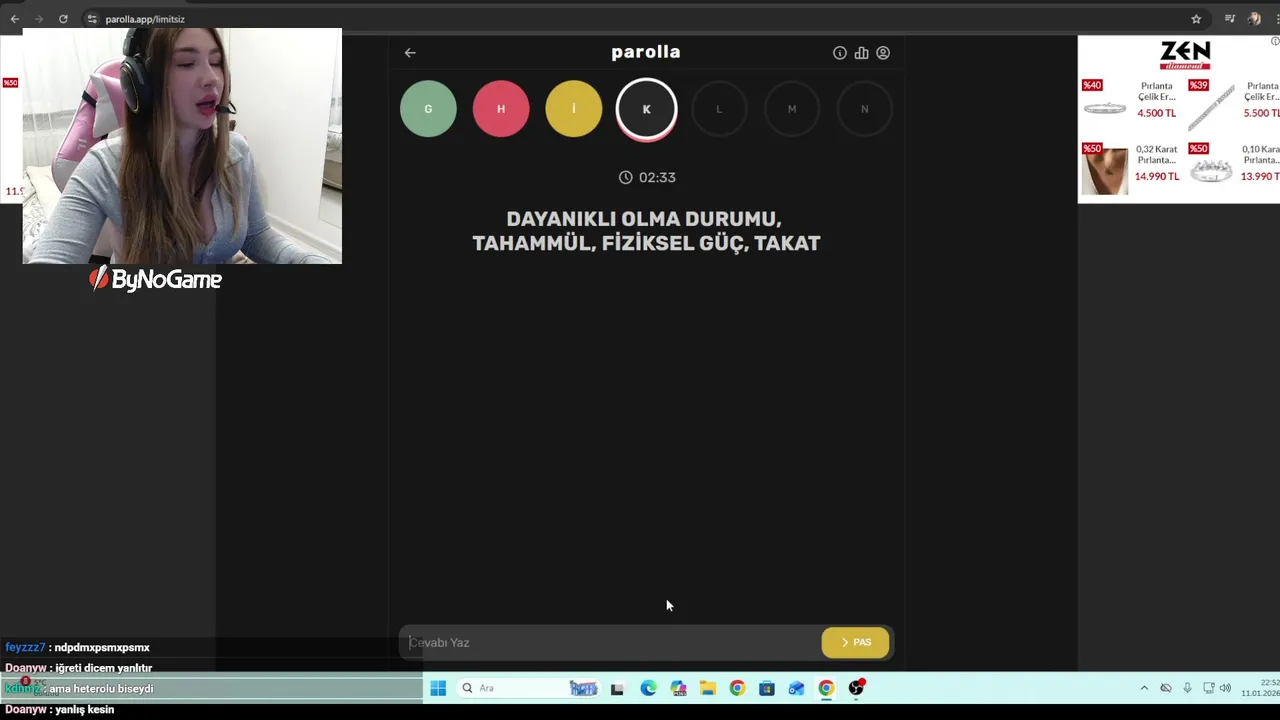The width and height of the screenshot is (1280, 720).
Task: Open browser media control icon
Action: (x=1230, y=19)
